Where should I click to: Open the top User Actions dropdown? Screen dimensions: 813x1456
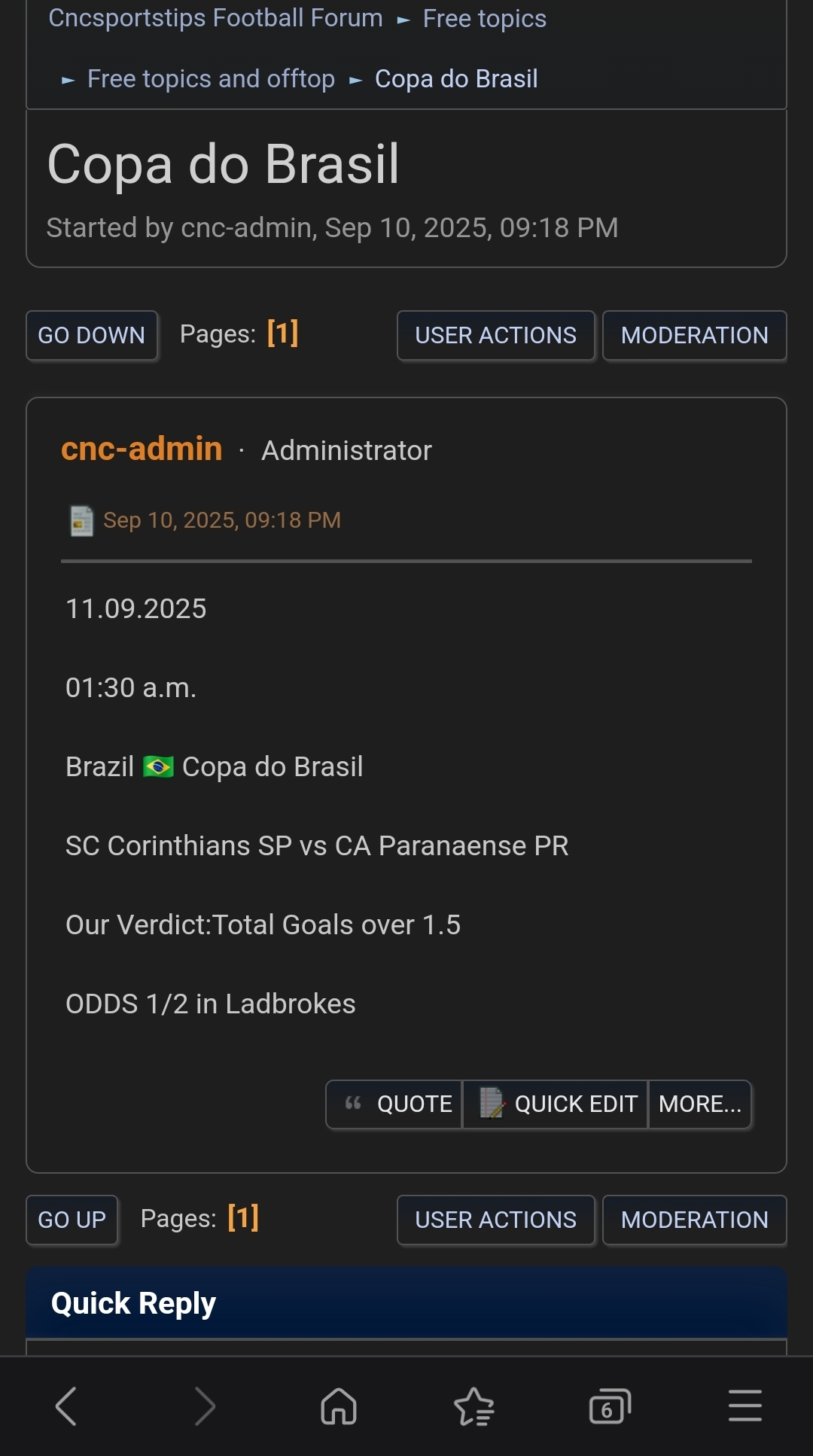tap(495, 335)
